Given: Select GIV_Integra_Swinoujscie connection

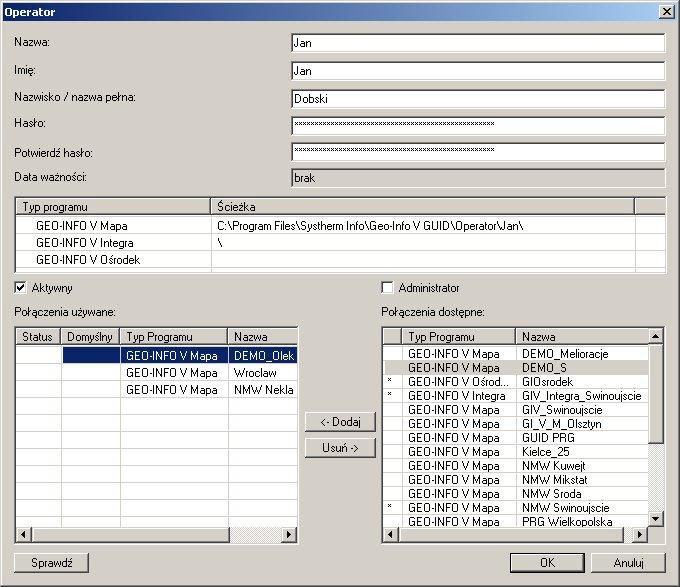Looking at the screenshot, I should click(516, 396).
